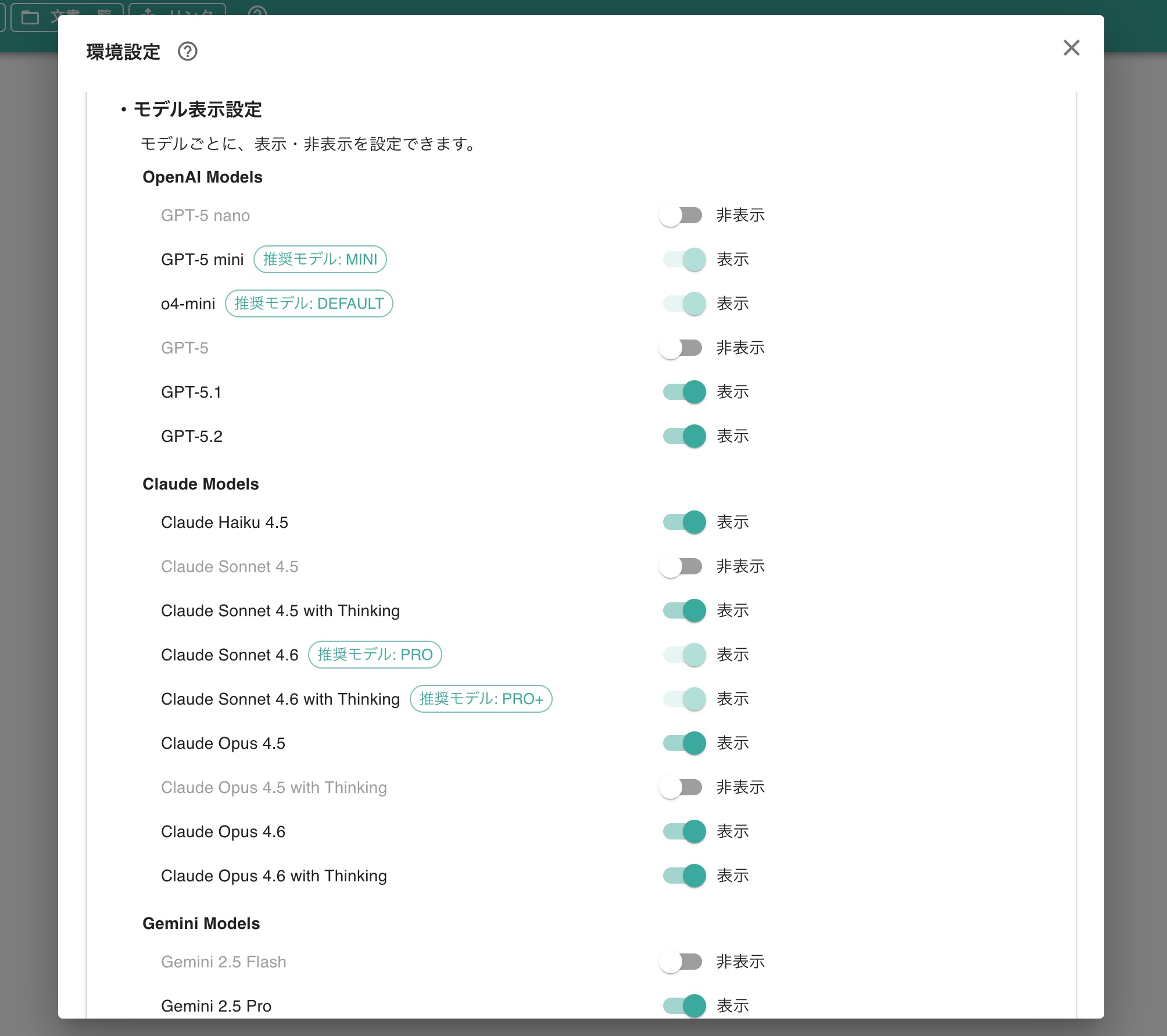The width and height of the screenshot is (1167, 1036).
Task: Click the モデル表示設定 section heading
Action: tap(198, 110)
